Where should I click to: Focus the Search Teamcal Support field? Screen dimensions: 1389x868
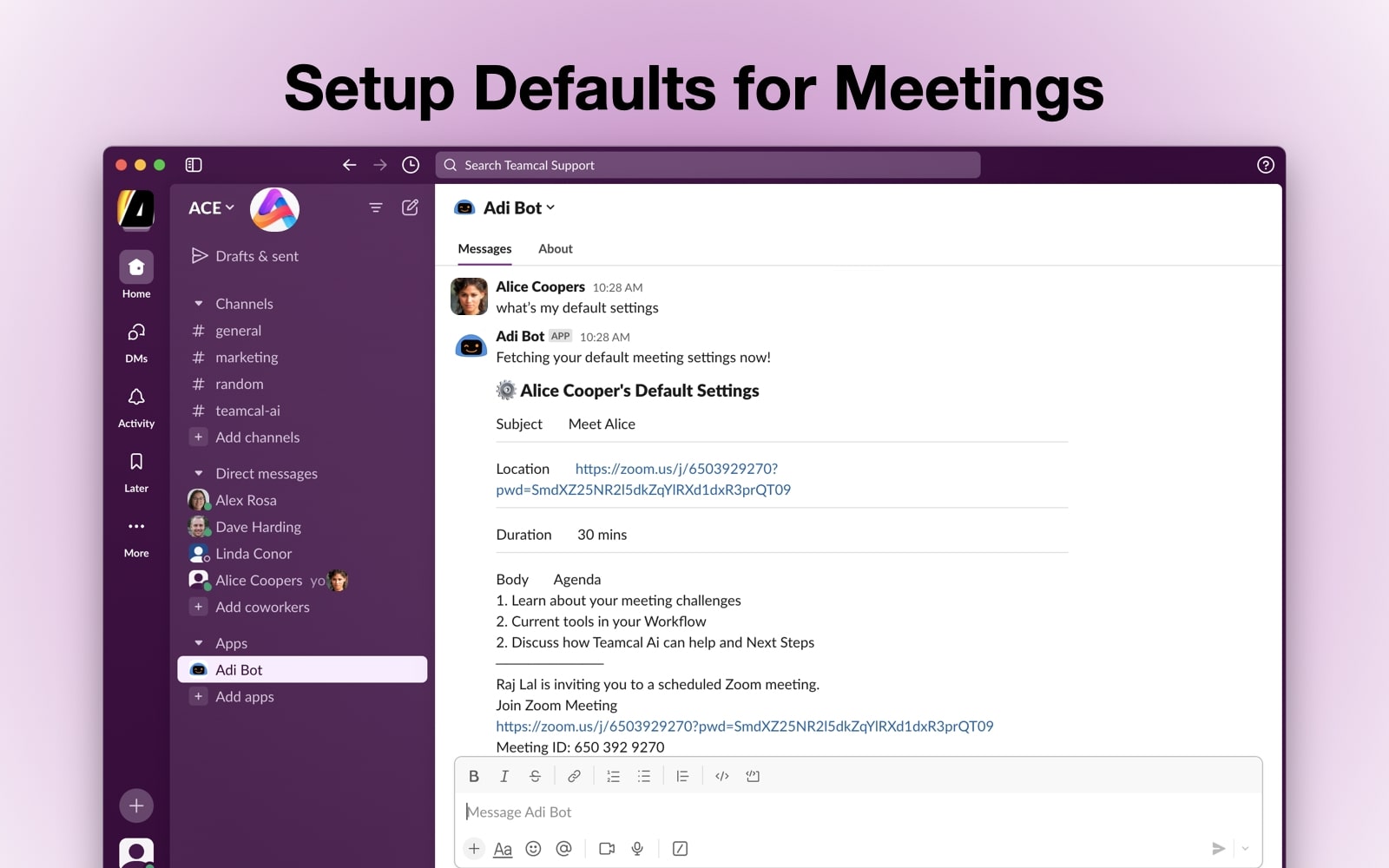pyautogui.click(x=708, y=165)
